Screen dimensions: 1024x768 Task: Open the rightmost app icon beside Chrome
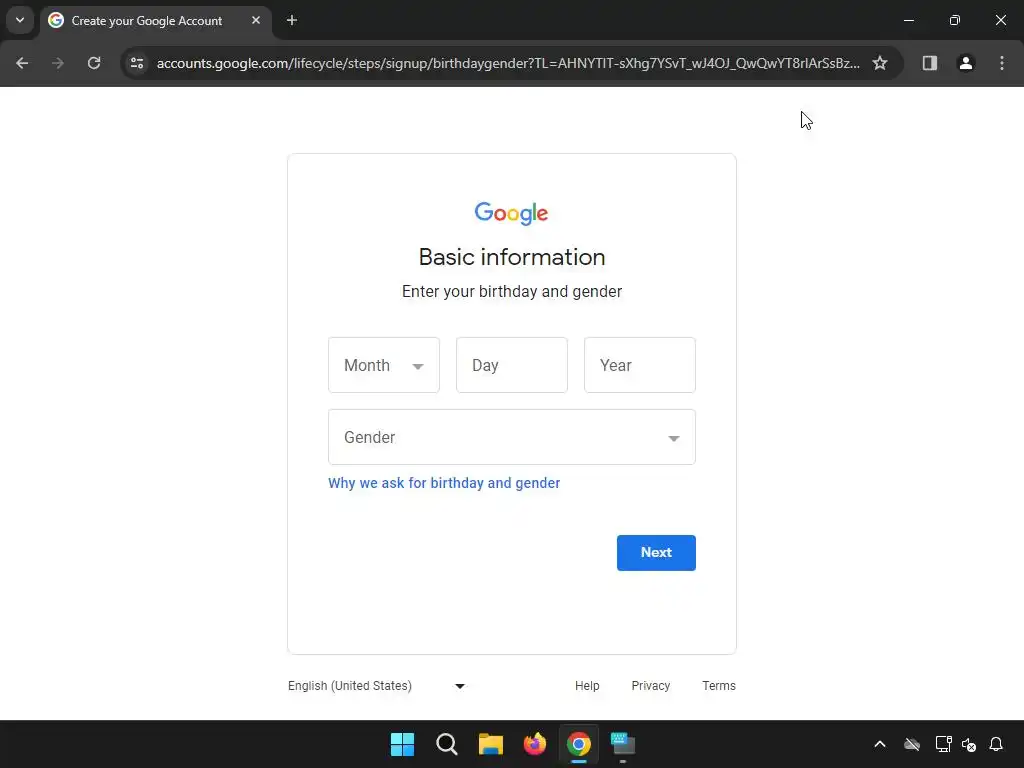(x=623, y=744)
